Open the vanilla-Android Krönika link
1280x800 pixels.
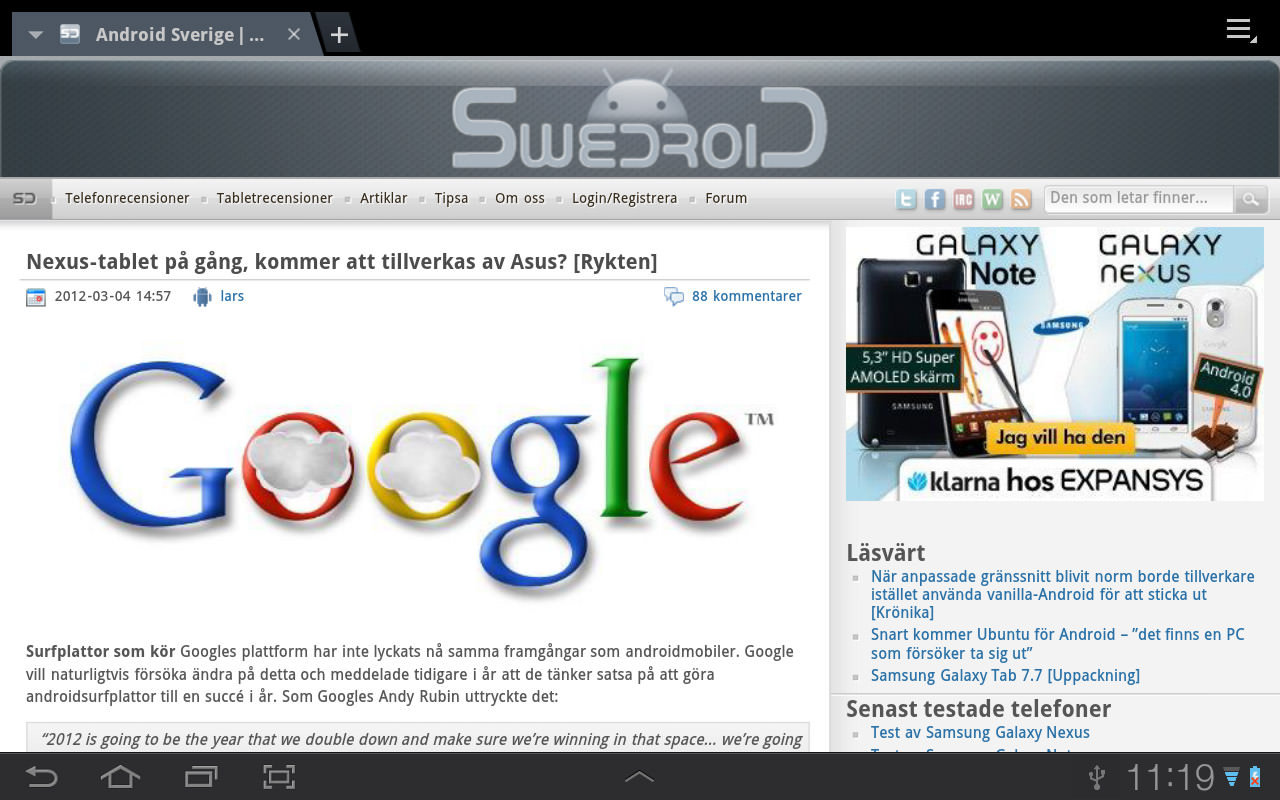pos(1062,594)
